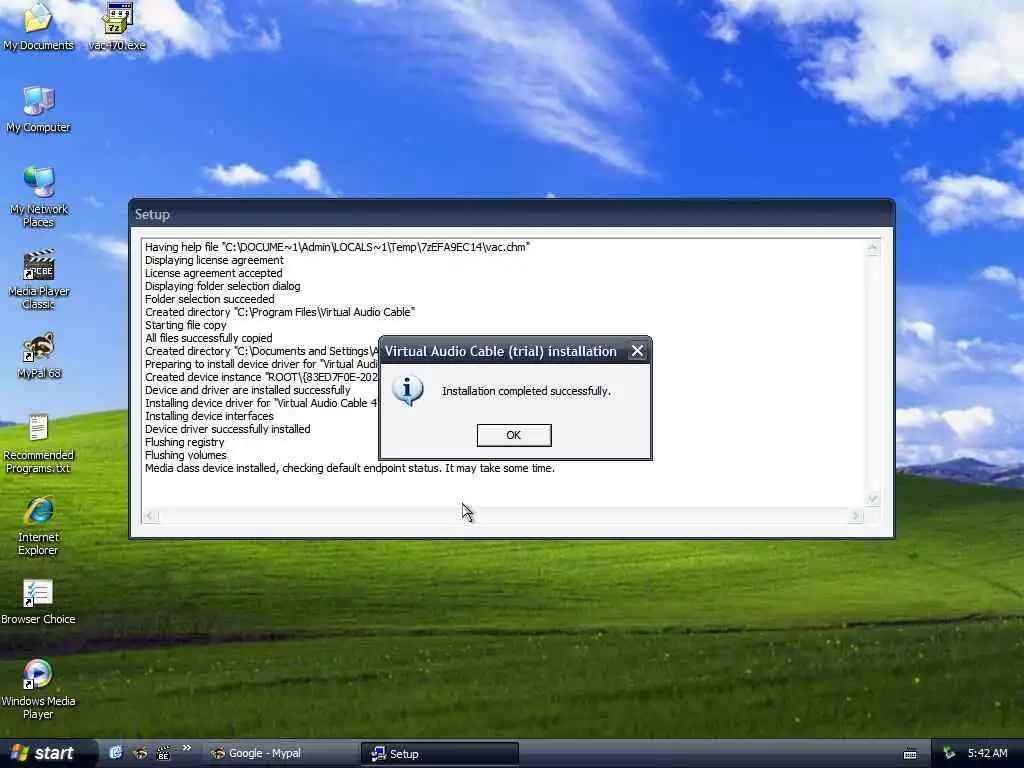The width and height of the screenshot is (1024, 768).
Task: Click log line 'Folder selection succeeded'
Action: tap(210, 299)
